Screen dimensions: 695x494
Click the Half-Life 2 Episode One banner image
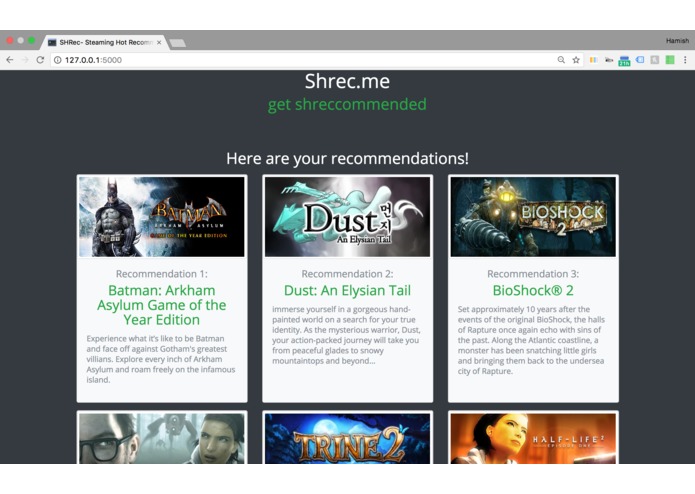(533, 439)
